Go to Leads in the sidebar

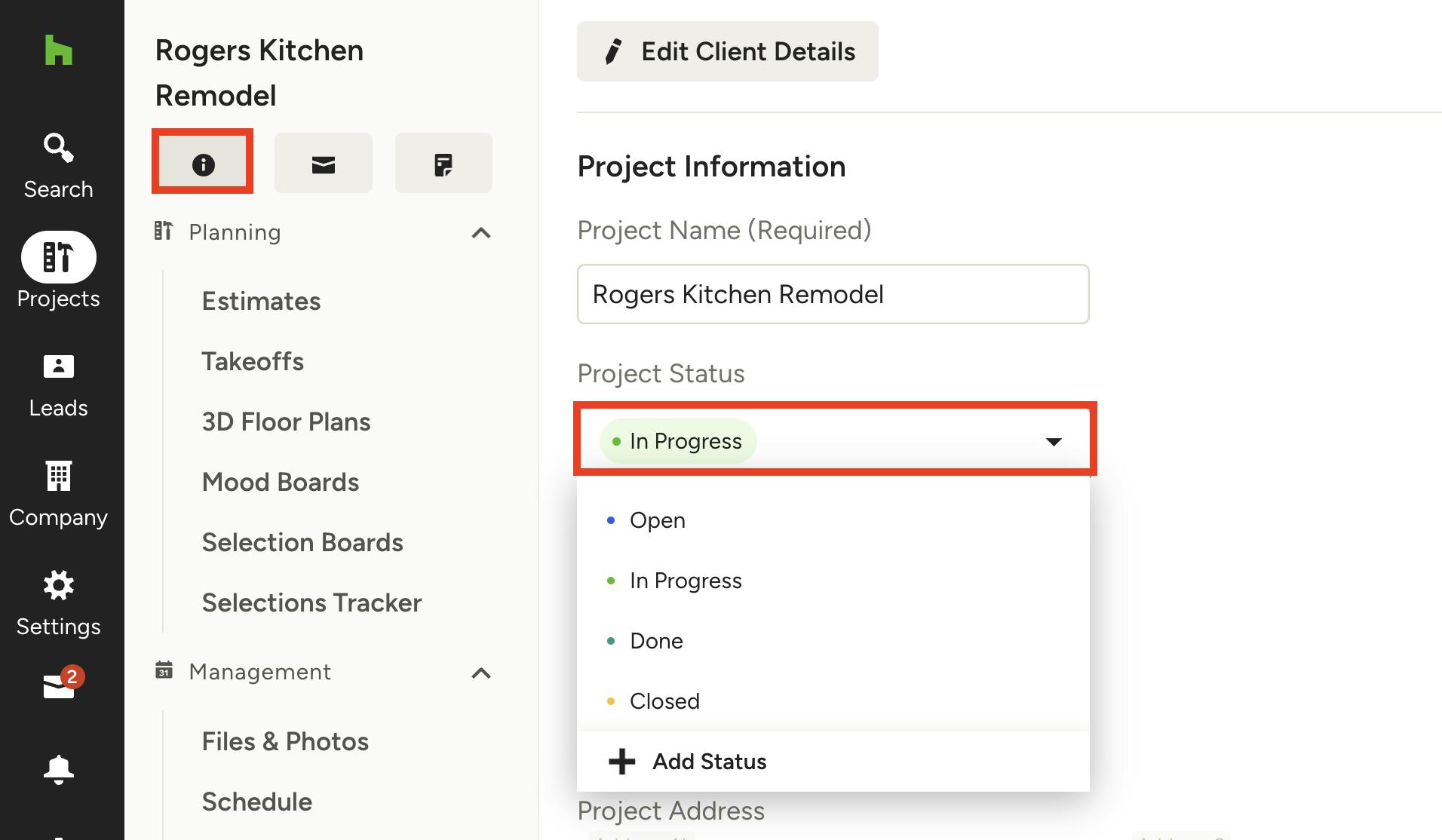(58, 386)
